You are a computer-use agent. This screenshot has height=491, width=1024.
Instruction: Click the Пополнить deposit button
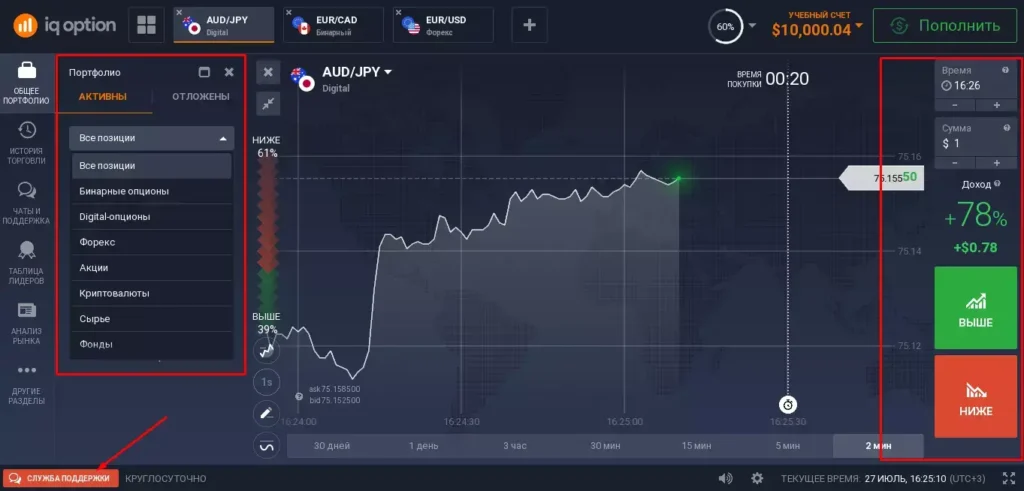[945, 25]
